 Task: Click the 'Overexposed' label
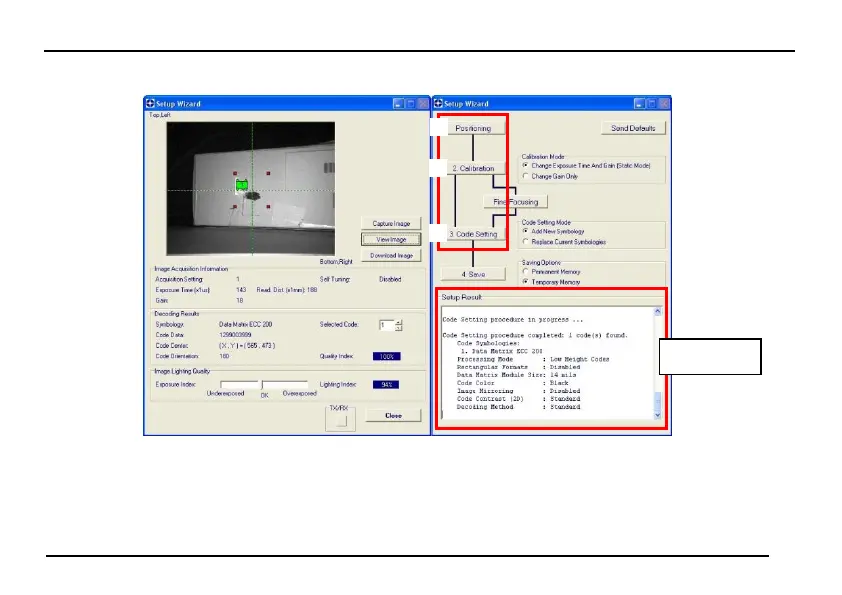300,394
